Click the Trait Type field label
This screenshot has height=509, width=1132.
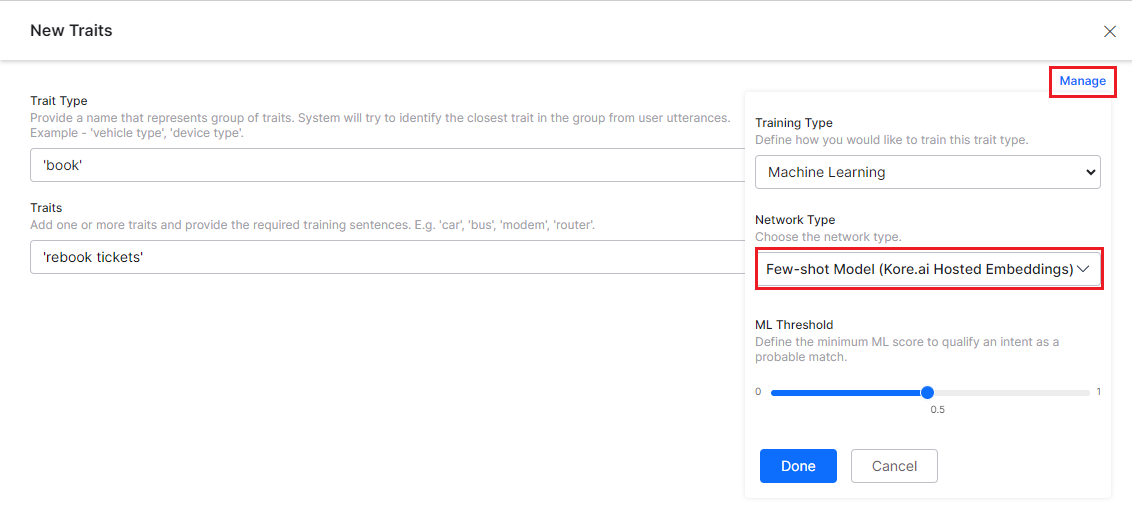(x=59, y=101)
